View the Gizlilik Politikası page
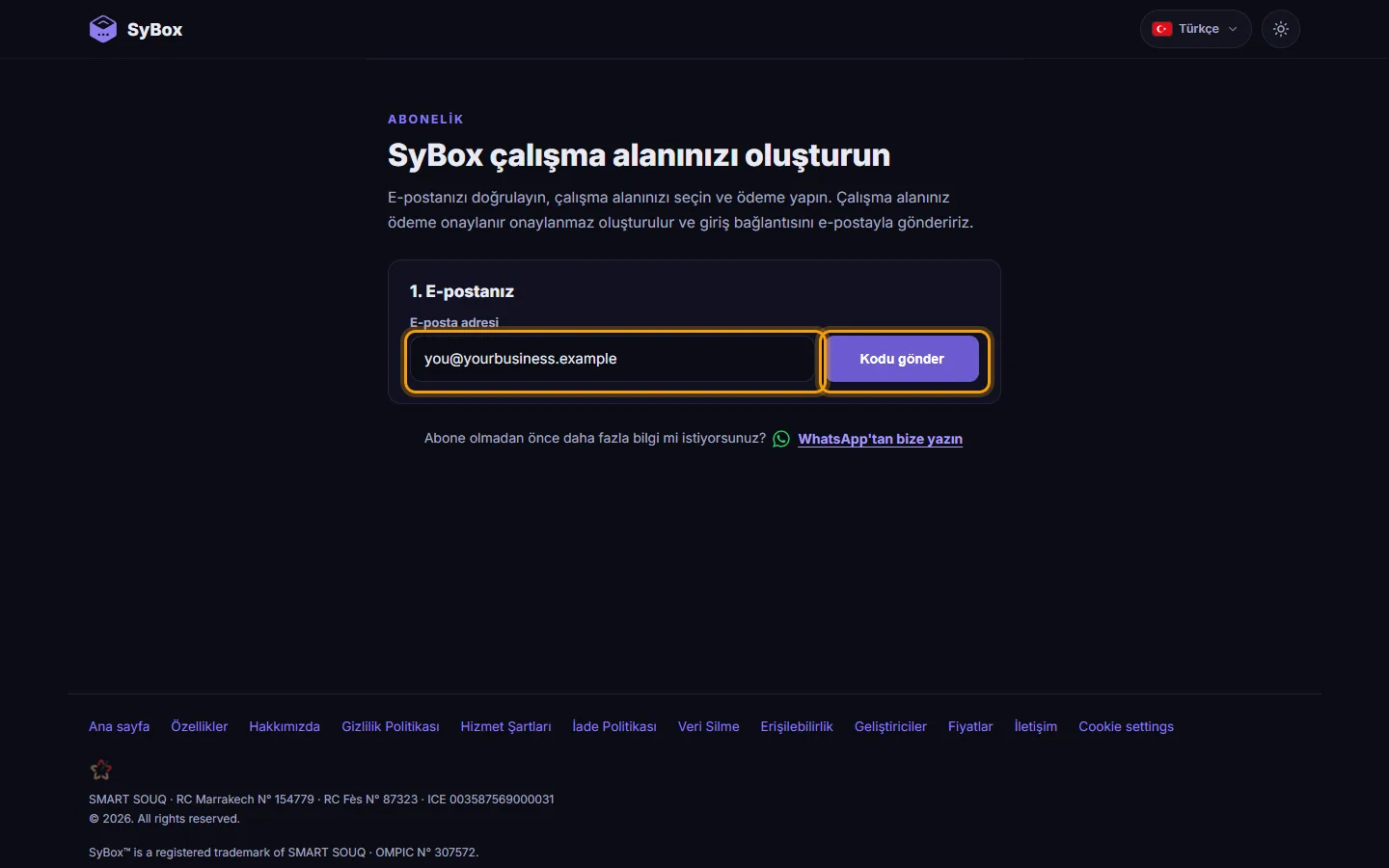Screen dimensions: 1389x868 click(x=391, y=726)
